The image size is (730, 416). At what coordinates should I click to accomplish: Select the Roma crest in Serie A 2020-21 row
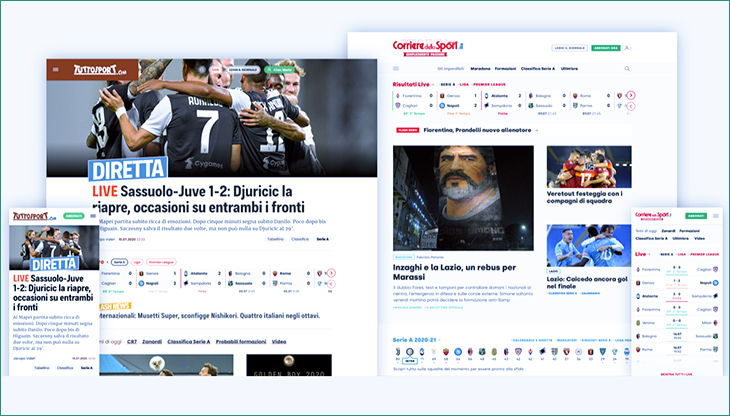[x=446, y=352]
